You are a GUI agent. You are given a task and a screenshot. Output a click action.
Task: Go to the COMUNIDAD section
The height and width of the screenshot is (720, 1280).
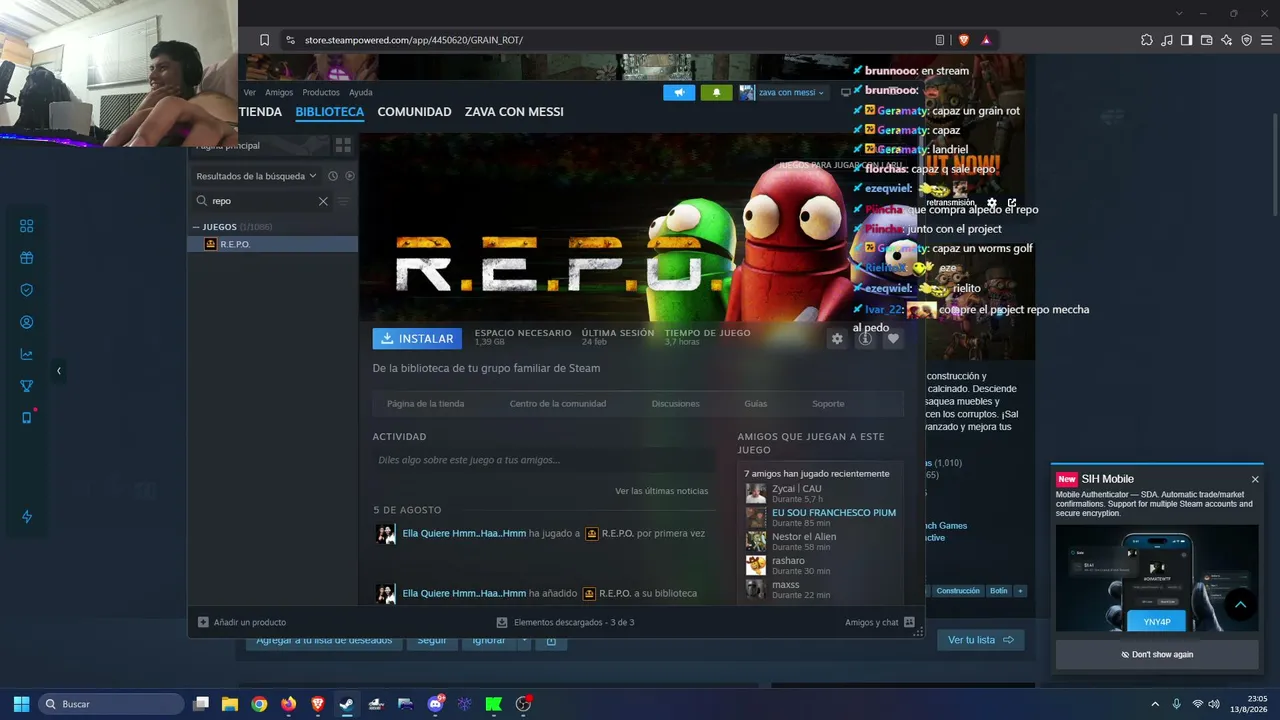414,112
